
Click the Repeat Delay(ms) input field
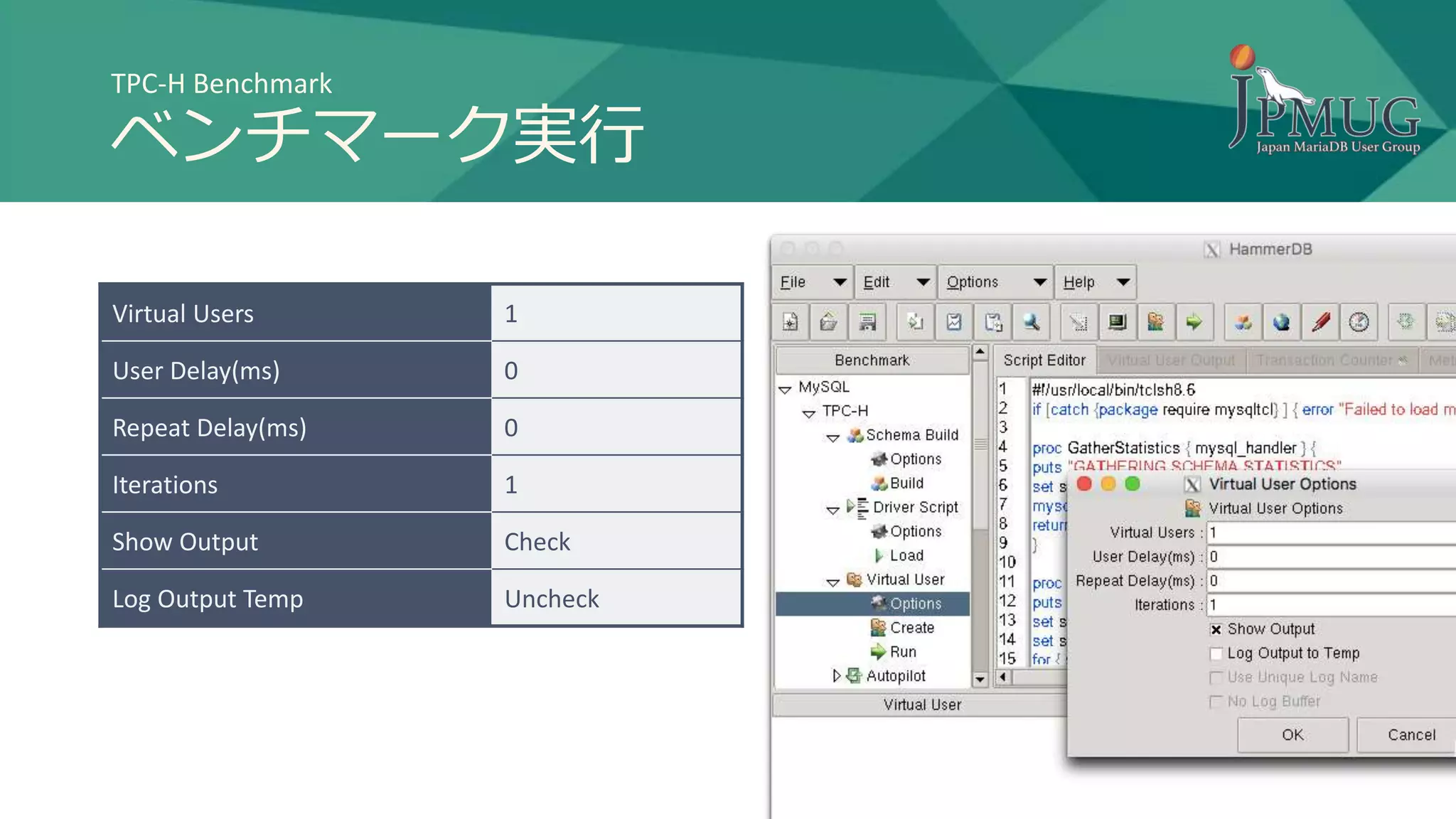tap(1332, 582)
